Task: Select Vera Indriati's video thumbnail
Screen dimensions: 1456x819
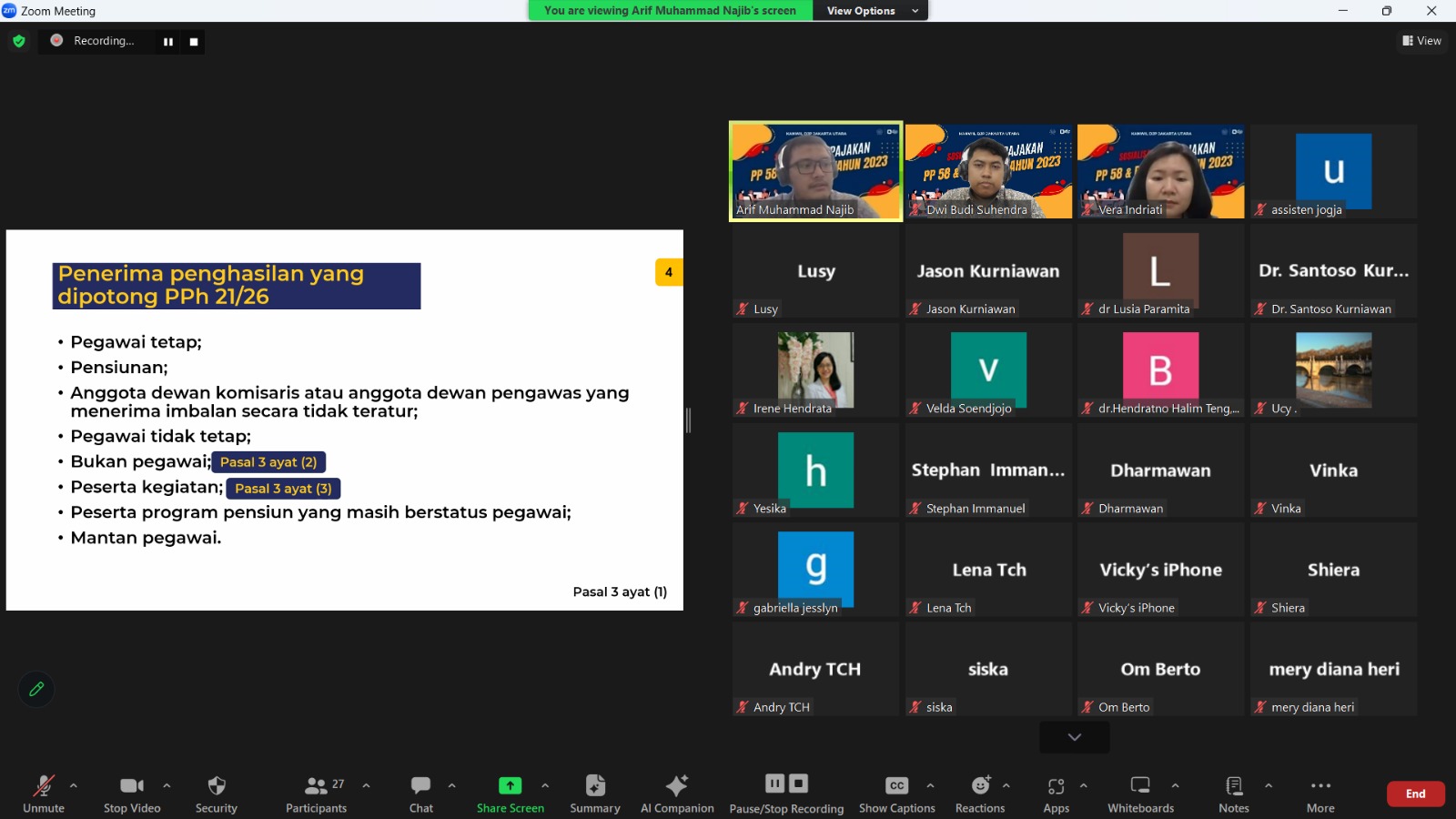Action: pyautogui.click(x=1160, y=171)
